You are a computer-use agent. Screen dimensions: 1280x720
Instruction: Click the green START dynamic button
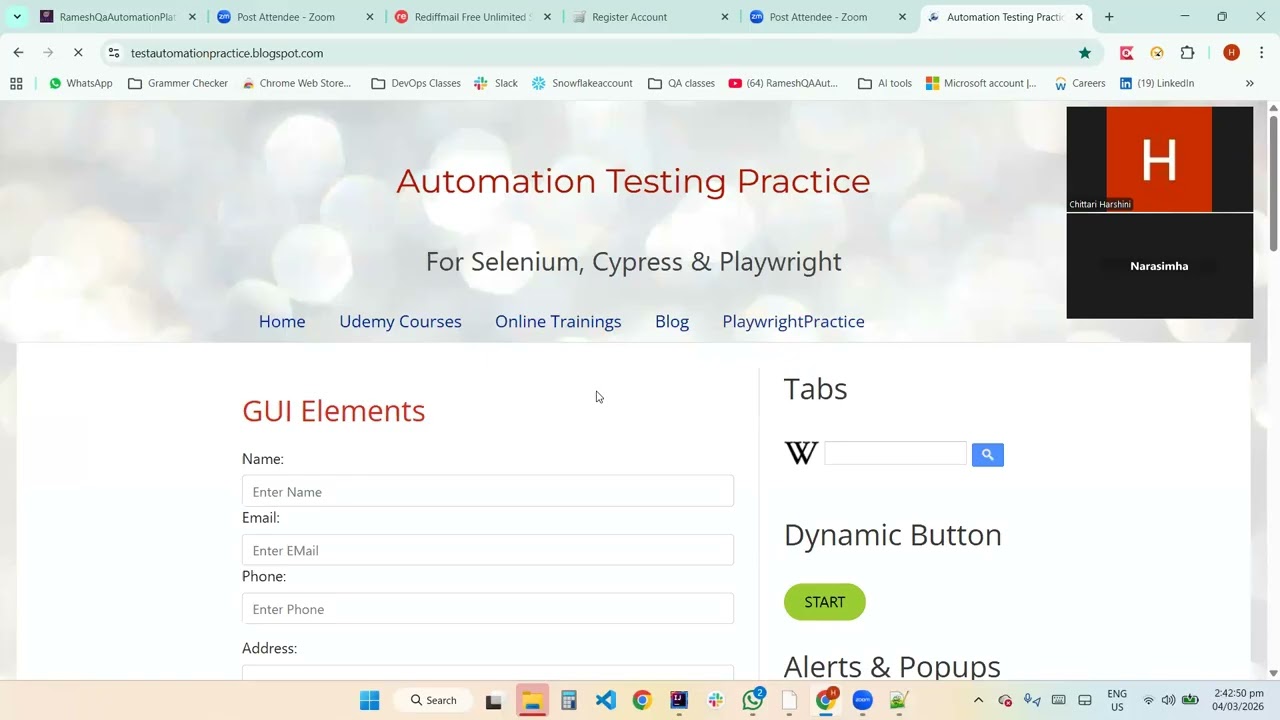tap(825, 602)
